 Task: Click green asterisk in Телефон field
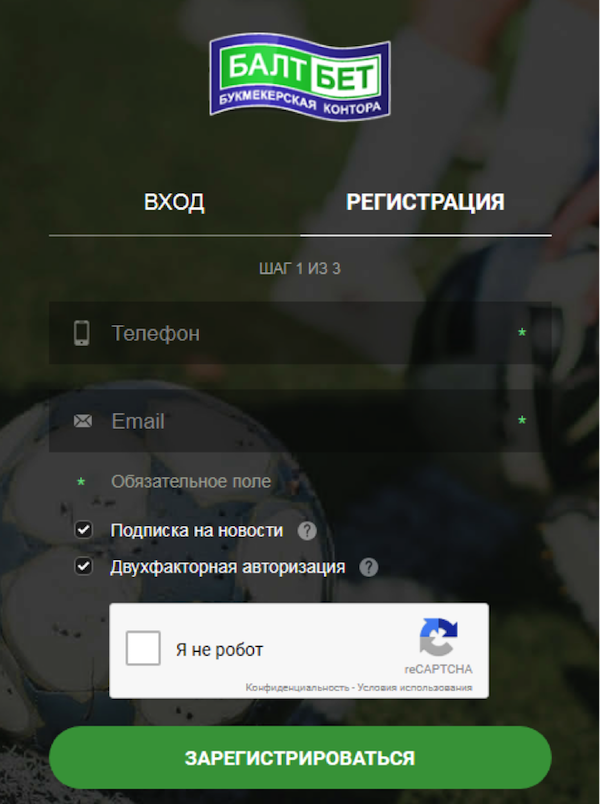[522, 333]
